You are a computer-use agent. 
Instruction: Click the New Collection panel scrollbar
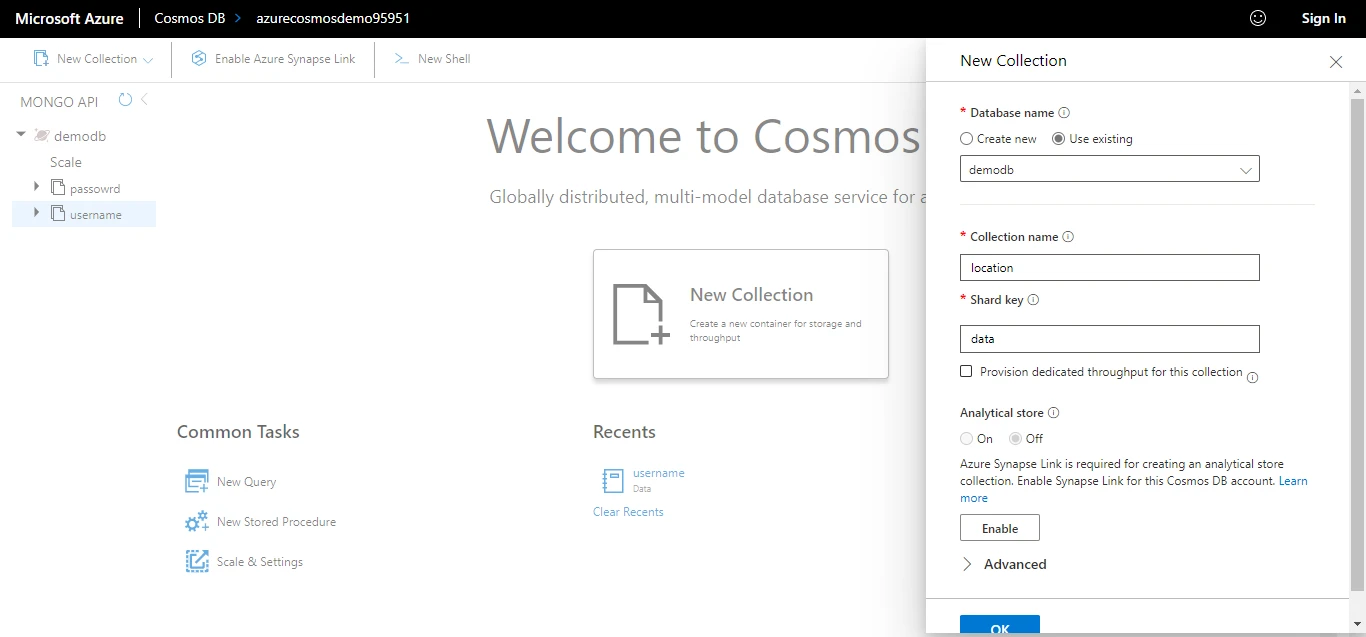[1357, 340]
